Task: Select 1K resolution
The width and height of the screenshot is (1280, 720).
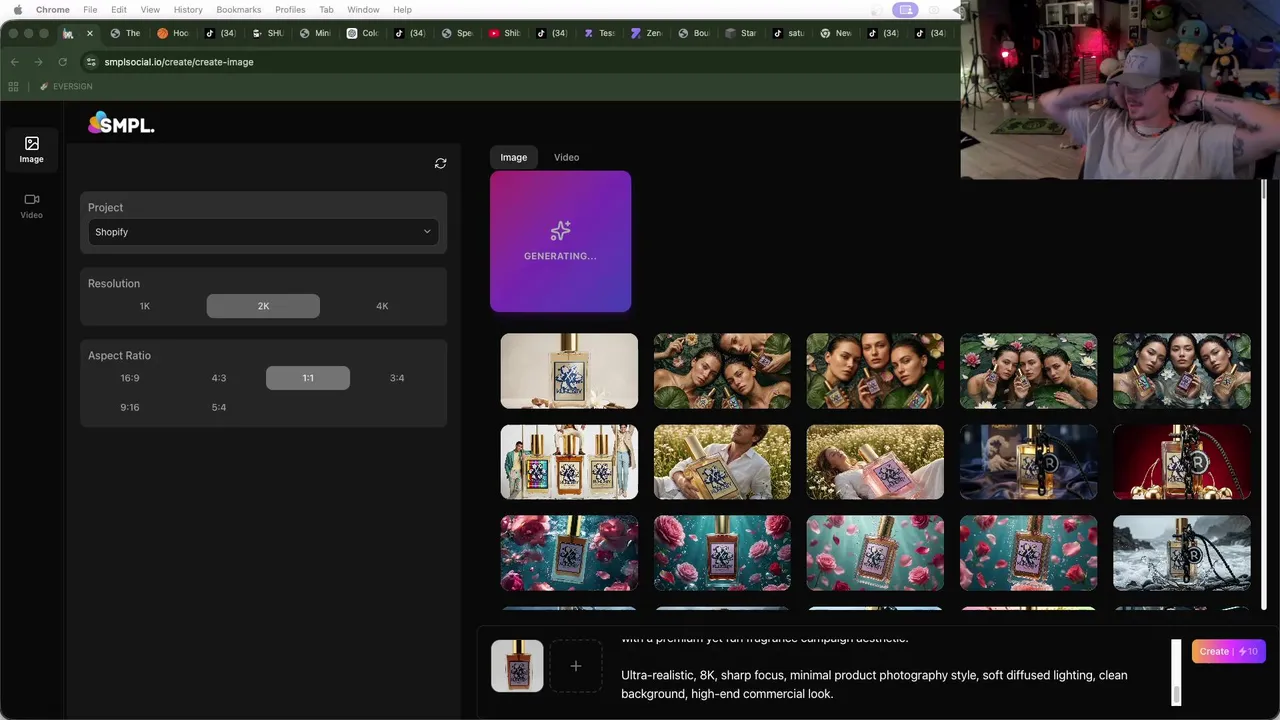Action: [145, 306]
